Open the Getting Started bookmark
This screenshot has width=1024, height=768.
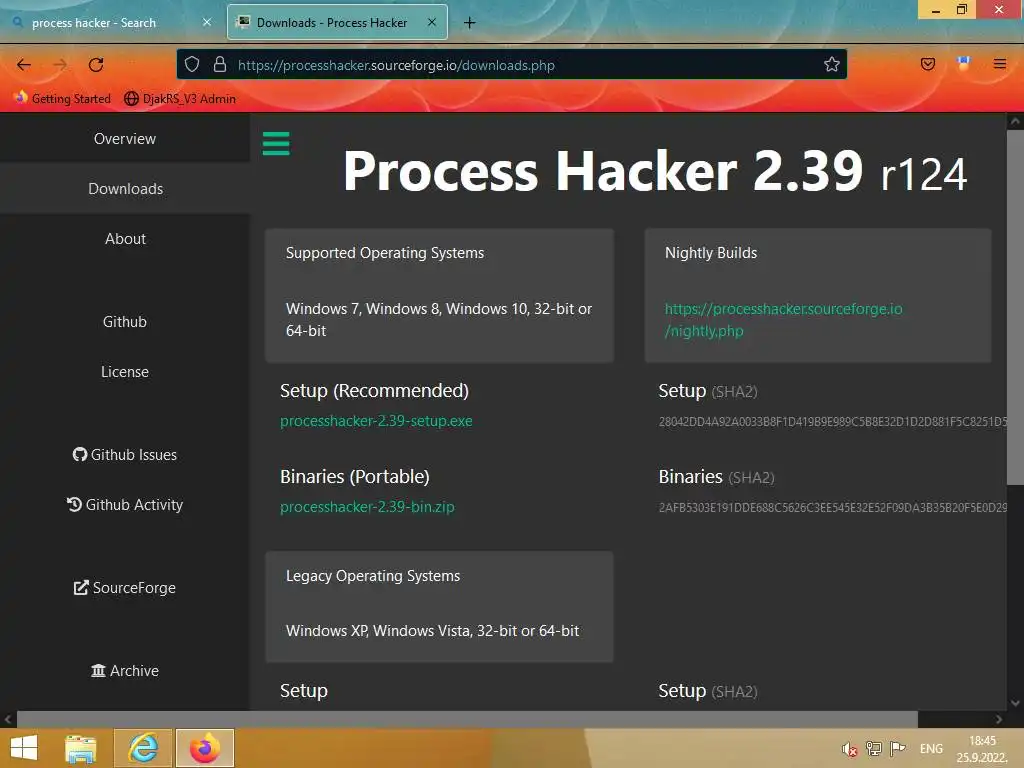click(63, 99)
